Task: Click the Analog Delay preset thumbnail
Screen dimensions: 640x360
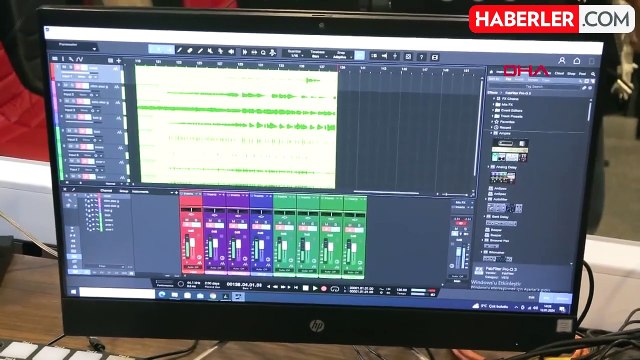Action: coord(502,177)
